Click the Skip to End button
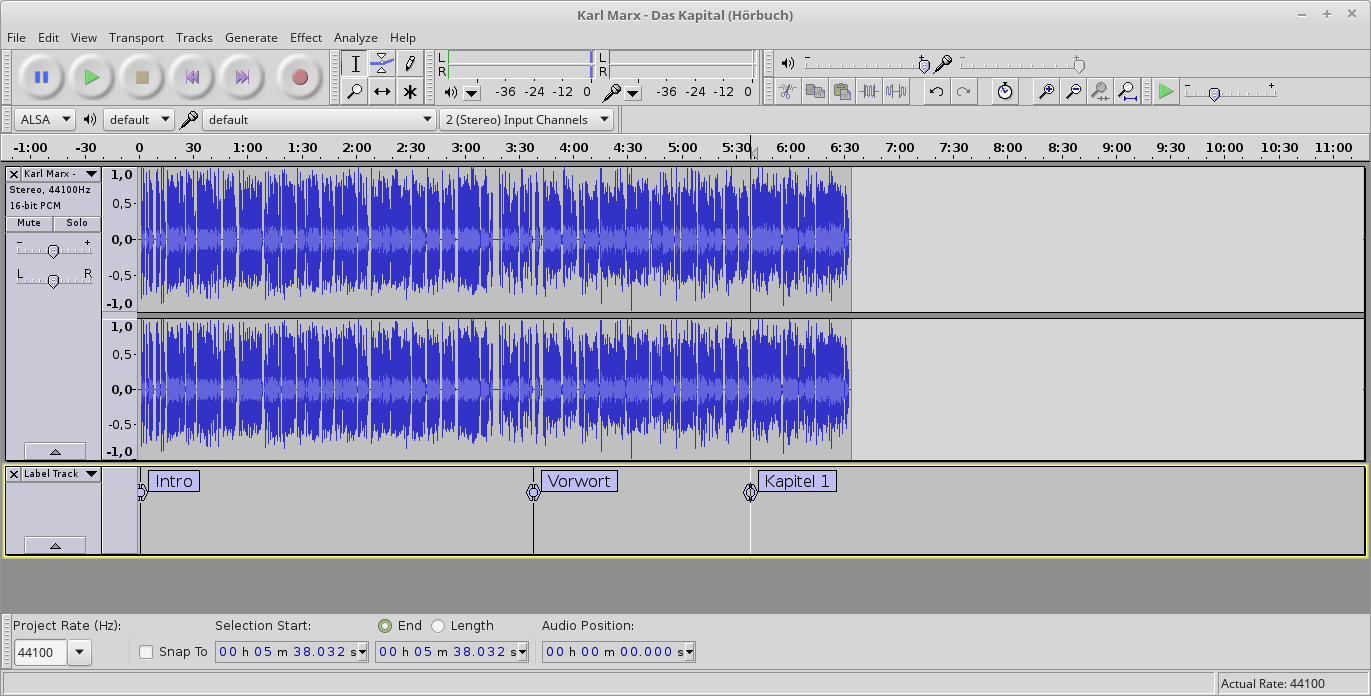Image resolution: width=1371 pixels, height=696 pixels. (x=242, y=77)
